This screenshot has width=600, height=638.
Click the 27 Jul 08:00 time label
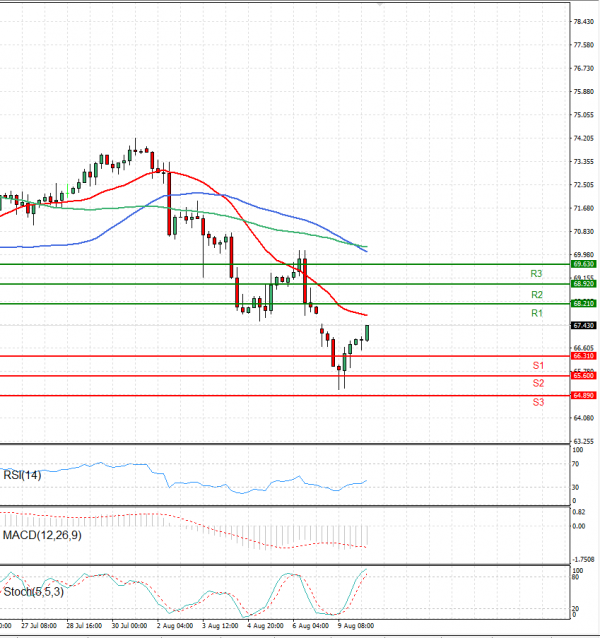pyautogui.click(x=39, y=626)
